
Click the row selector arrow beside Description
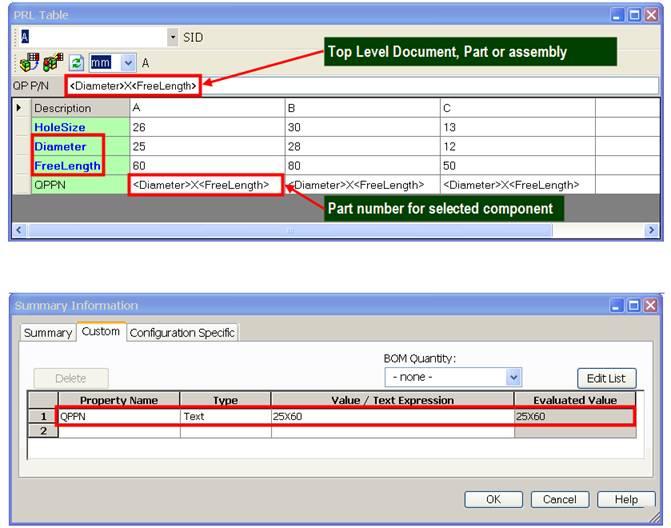20,108
